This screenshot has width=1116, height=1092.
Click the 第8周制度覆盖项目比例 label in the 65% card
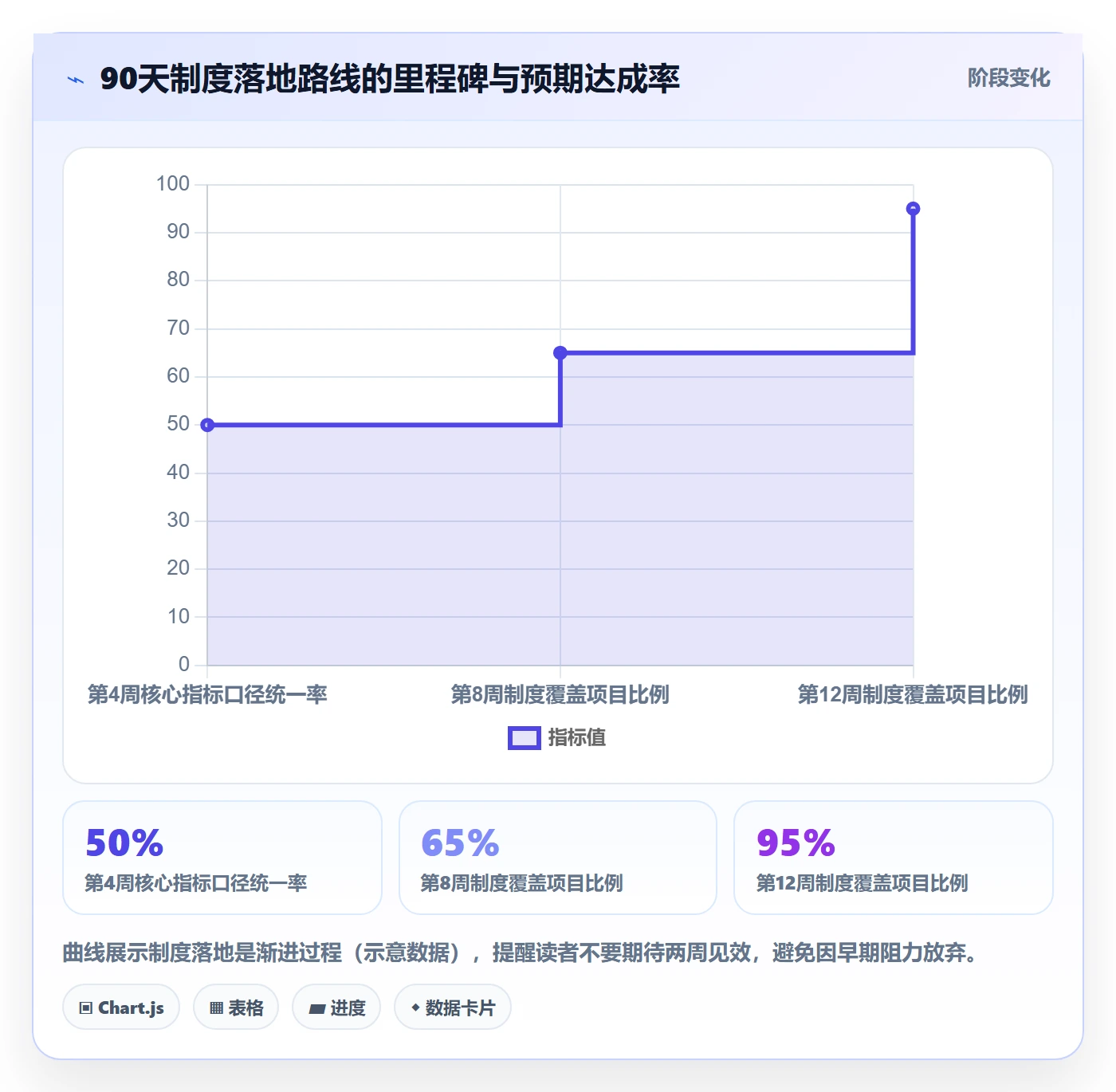[522, 883]
